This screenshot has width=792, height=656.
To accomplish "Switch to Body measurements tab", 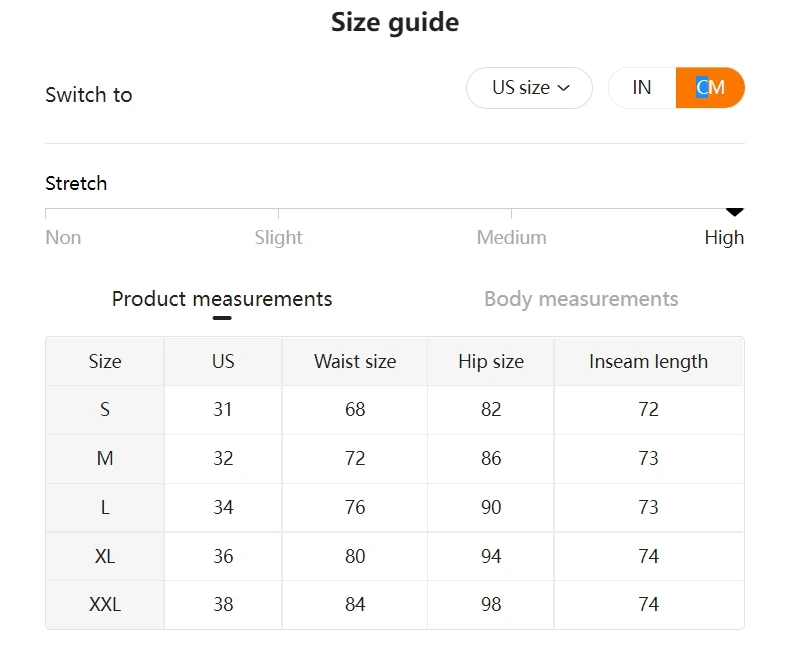I will 581,299.
